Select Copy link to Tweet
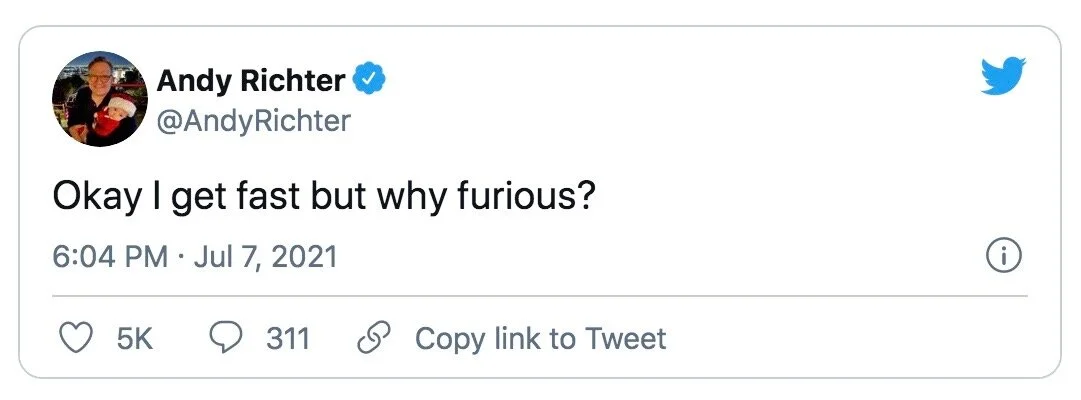1081x400 pixels. pos(540,338)
